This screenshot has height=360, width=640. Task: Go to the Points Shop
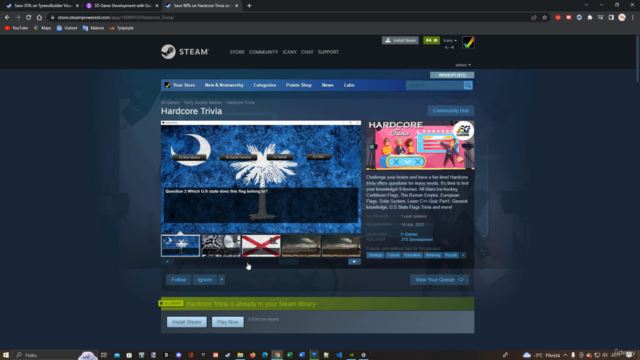[x=299, y=85]
